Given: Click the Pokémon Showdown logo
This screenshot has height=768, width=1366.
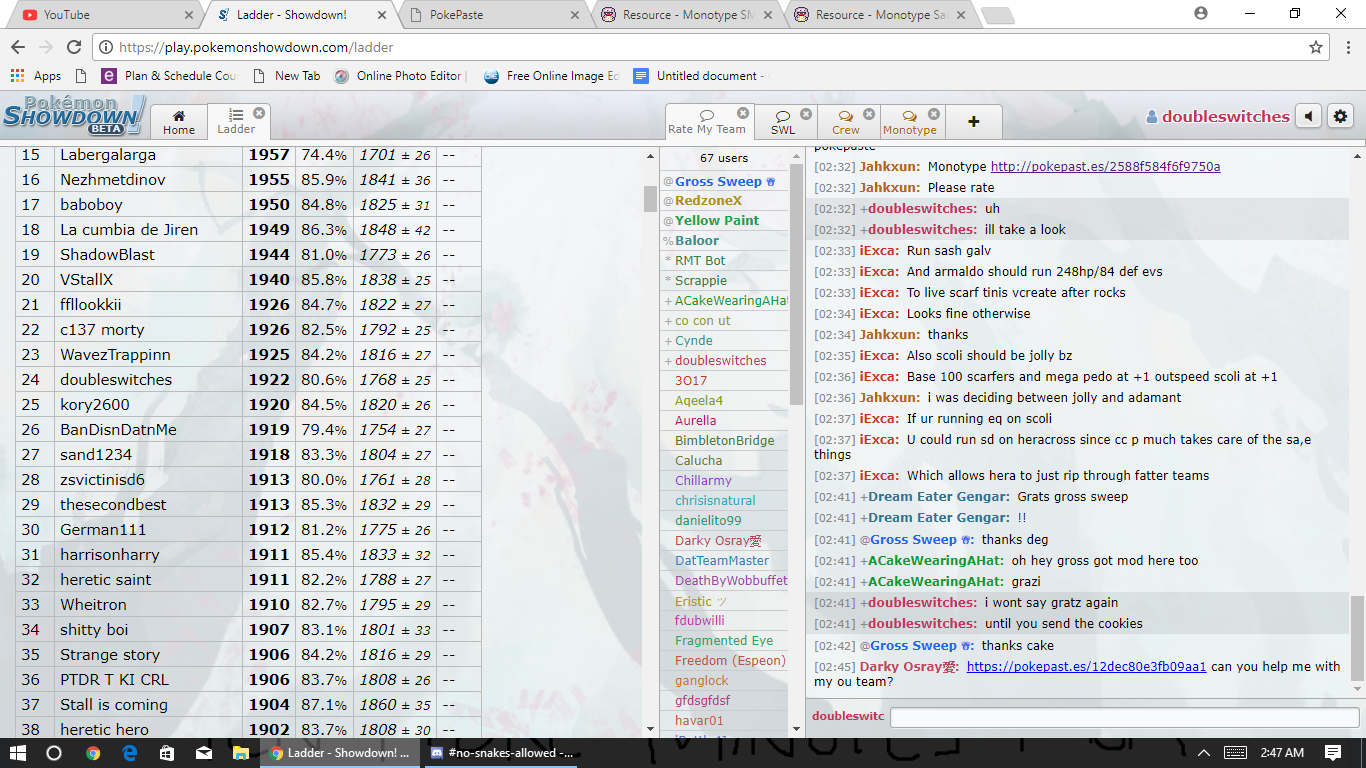Looking at the screenshot, I should click(x=75, y=116).
